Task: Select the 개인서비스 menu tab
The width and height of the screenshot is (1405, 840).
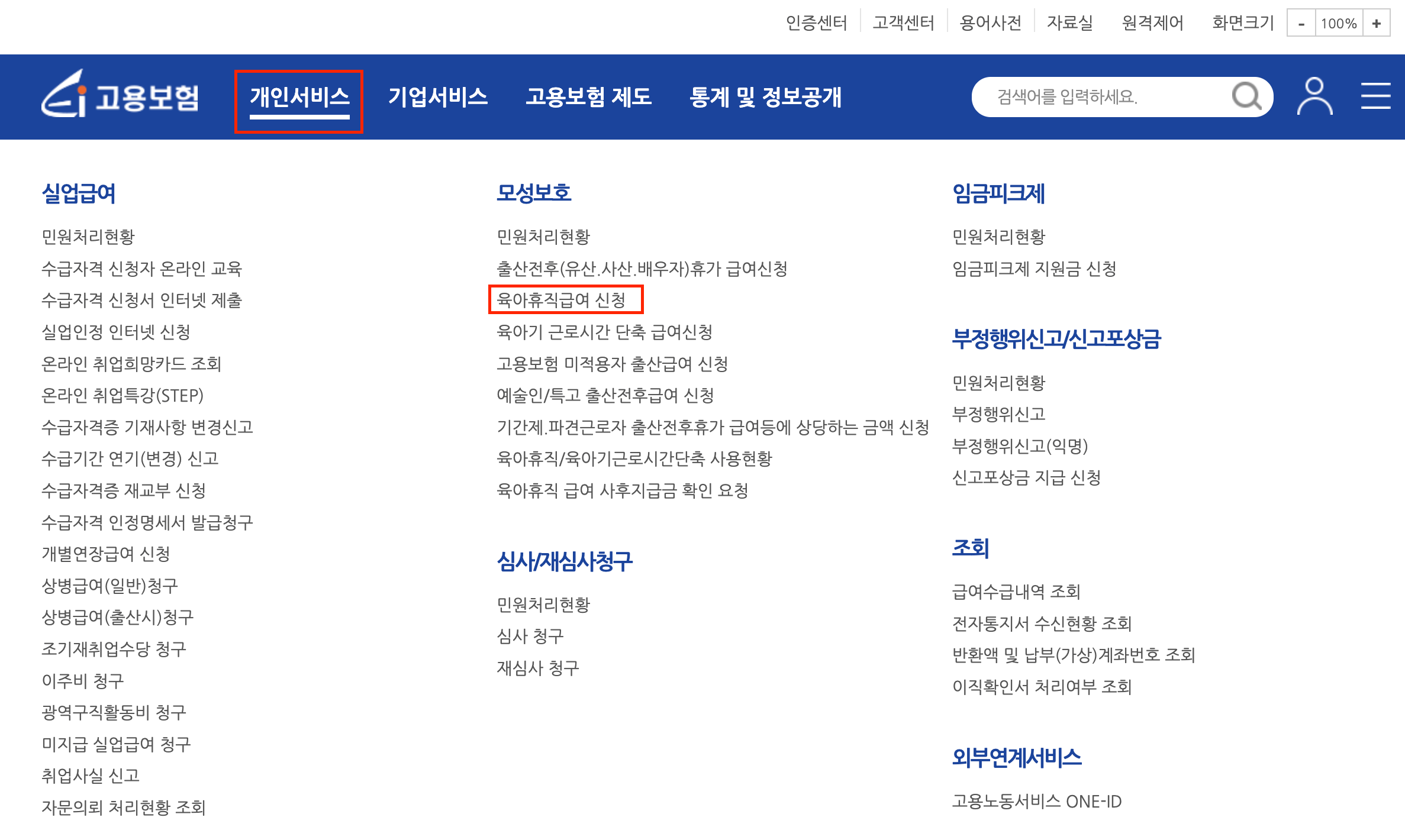Action: click(x=299, y=97)
